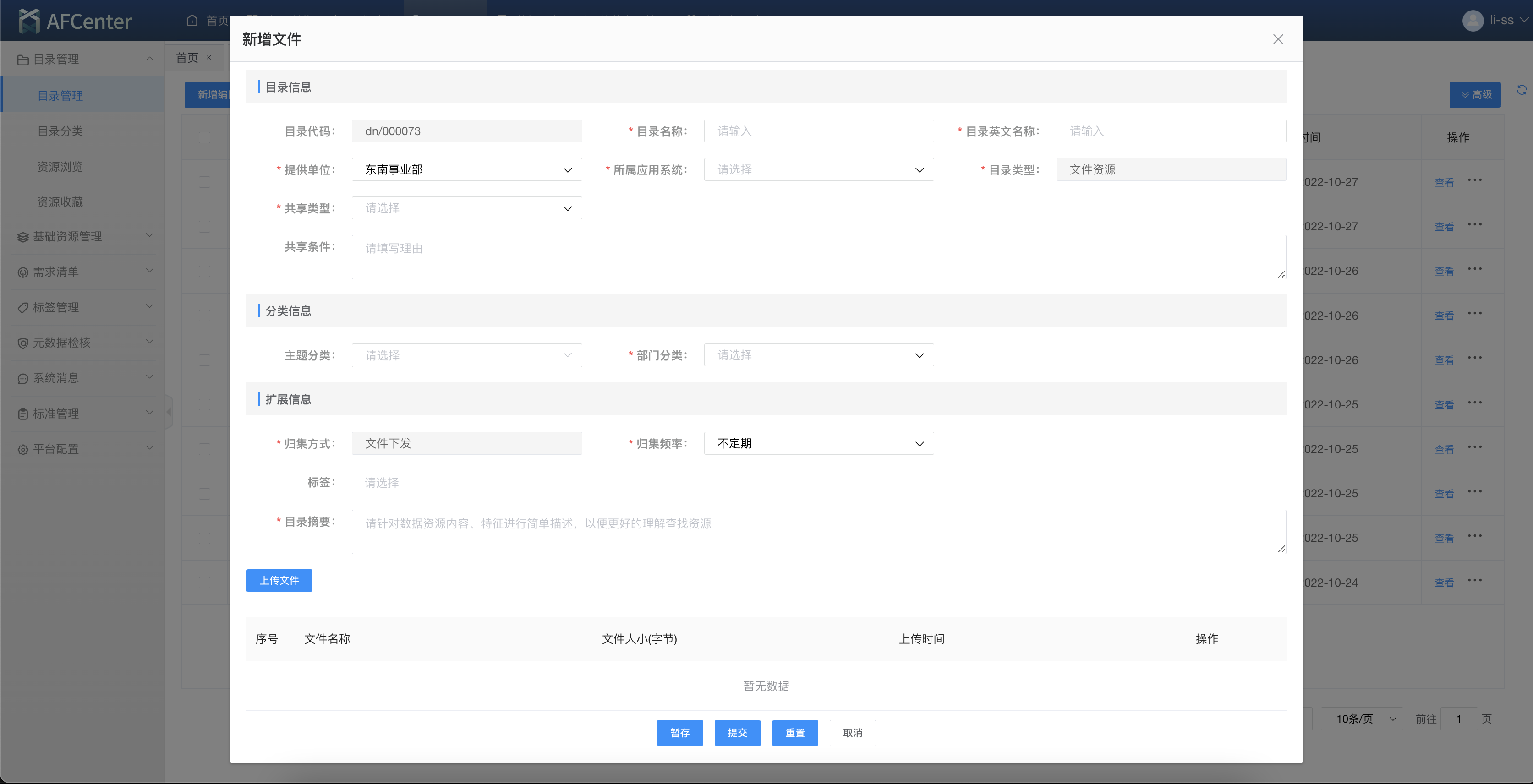
Task: Open the 归集频率 dropdown showing 不定期
Action: pyautogui.click(x=818, y=443)
